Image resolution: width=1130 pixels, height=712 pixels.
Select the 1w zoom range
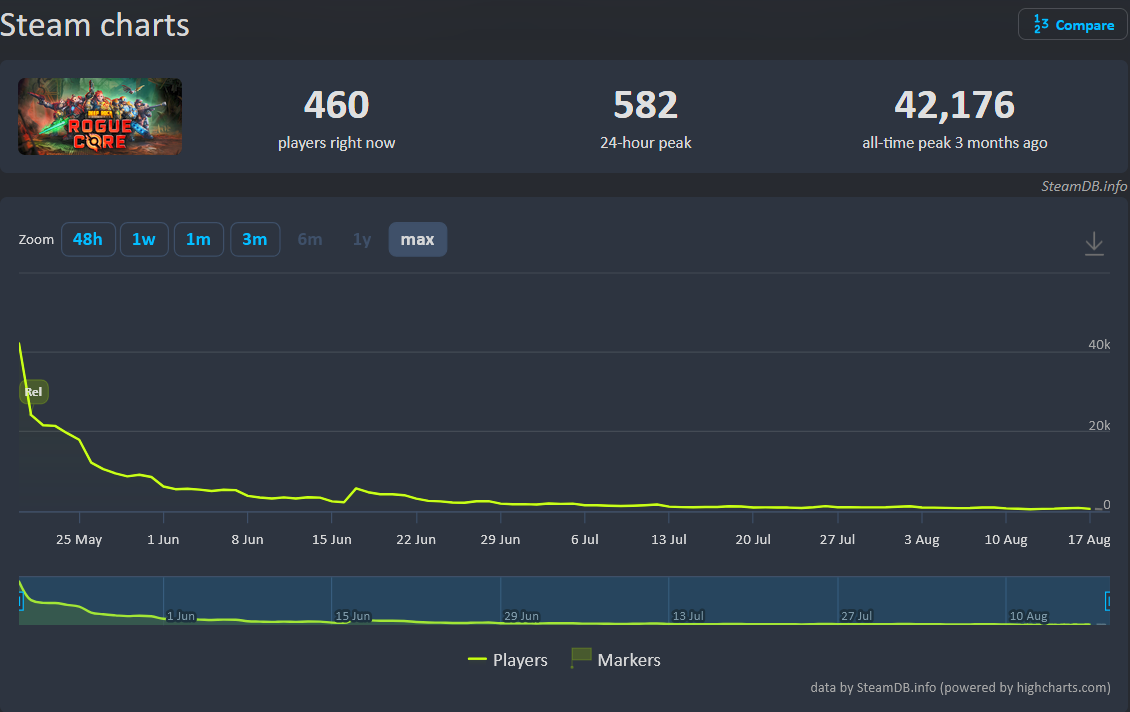(x=144, y=239)
